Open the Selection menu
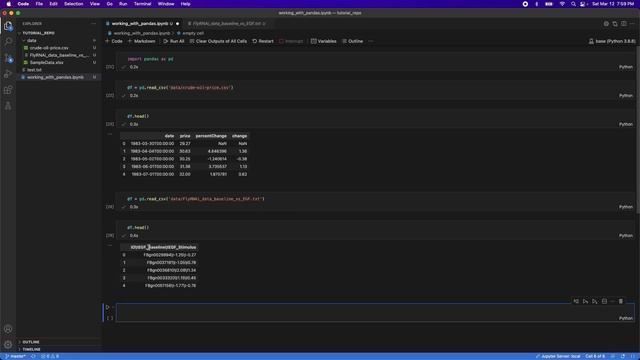The image size is (640, 360). coord(73,4)
